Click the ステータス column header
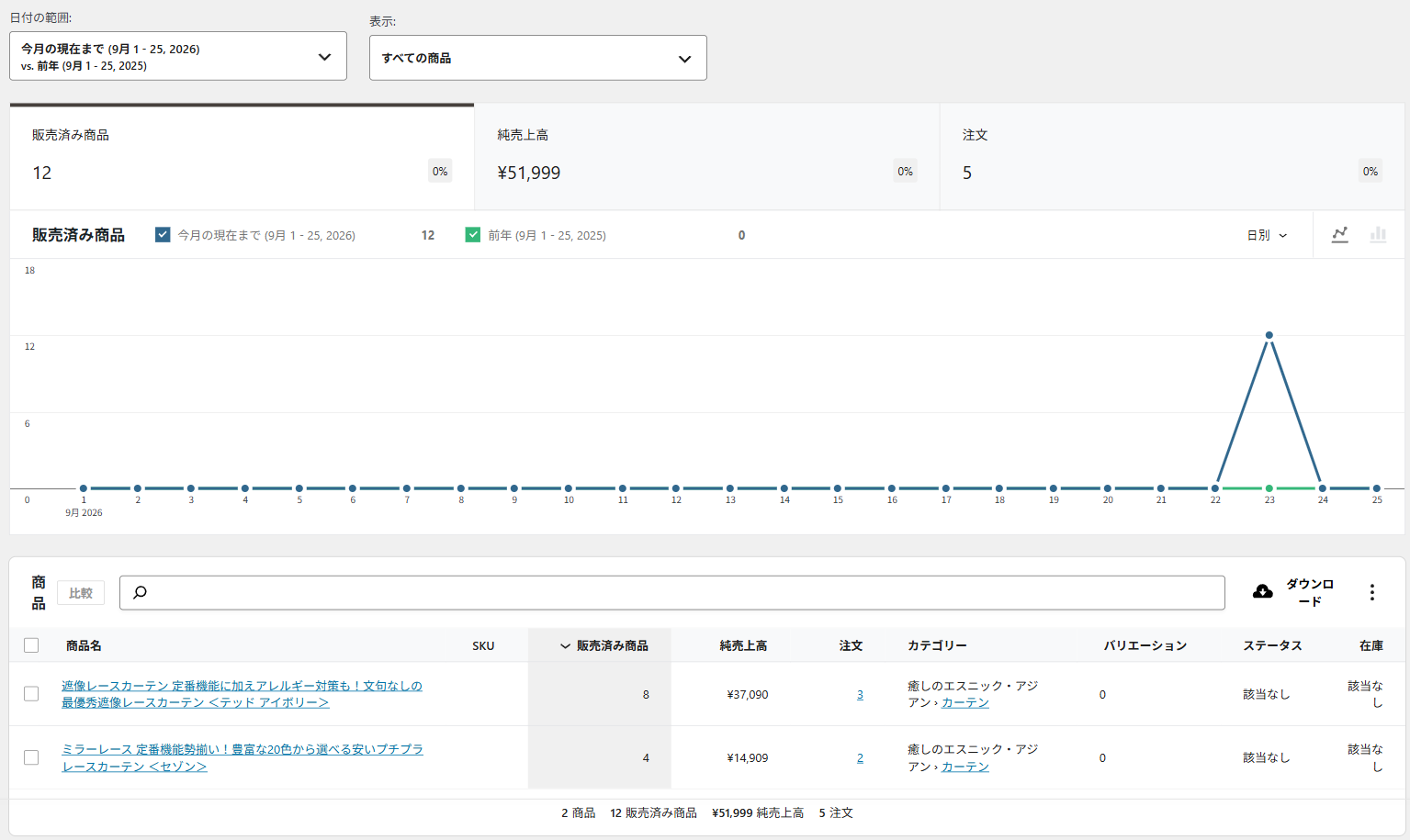 pyautogui.click(x=1272, y=645)
